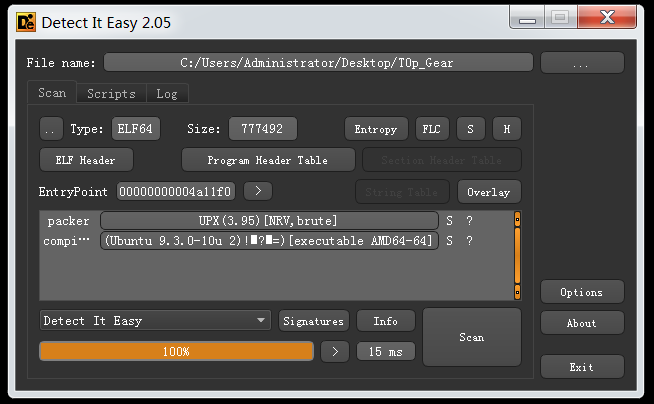The image size is (654, 404).
Task: Open the file browse button labeled "..."
Action: (582, 63)
